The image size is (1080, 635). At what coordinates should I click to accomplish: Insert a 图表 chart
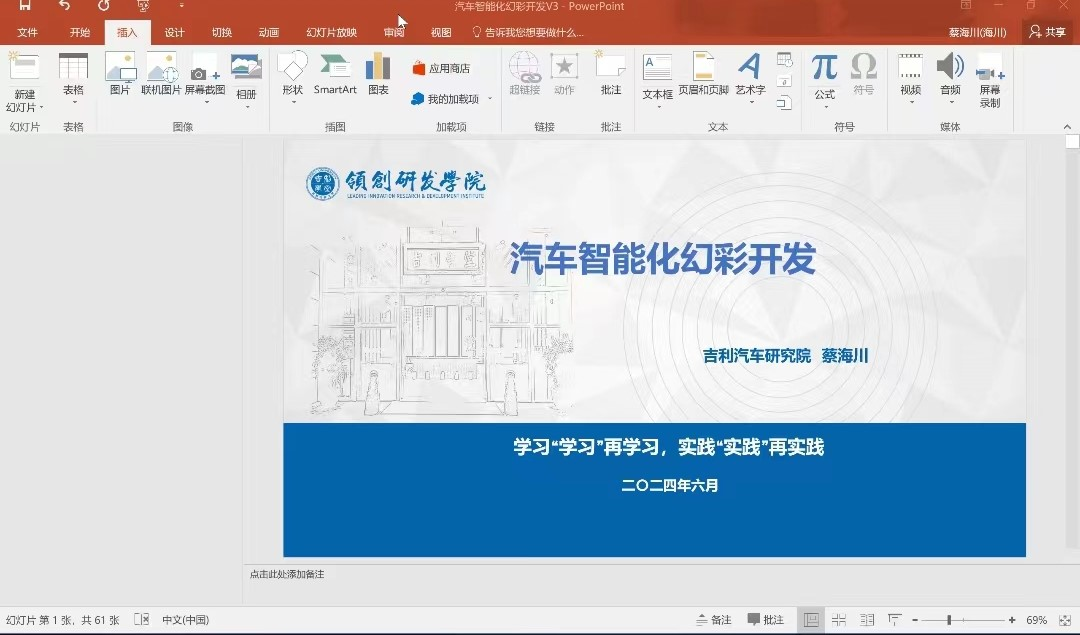coord(378,74)
